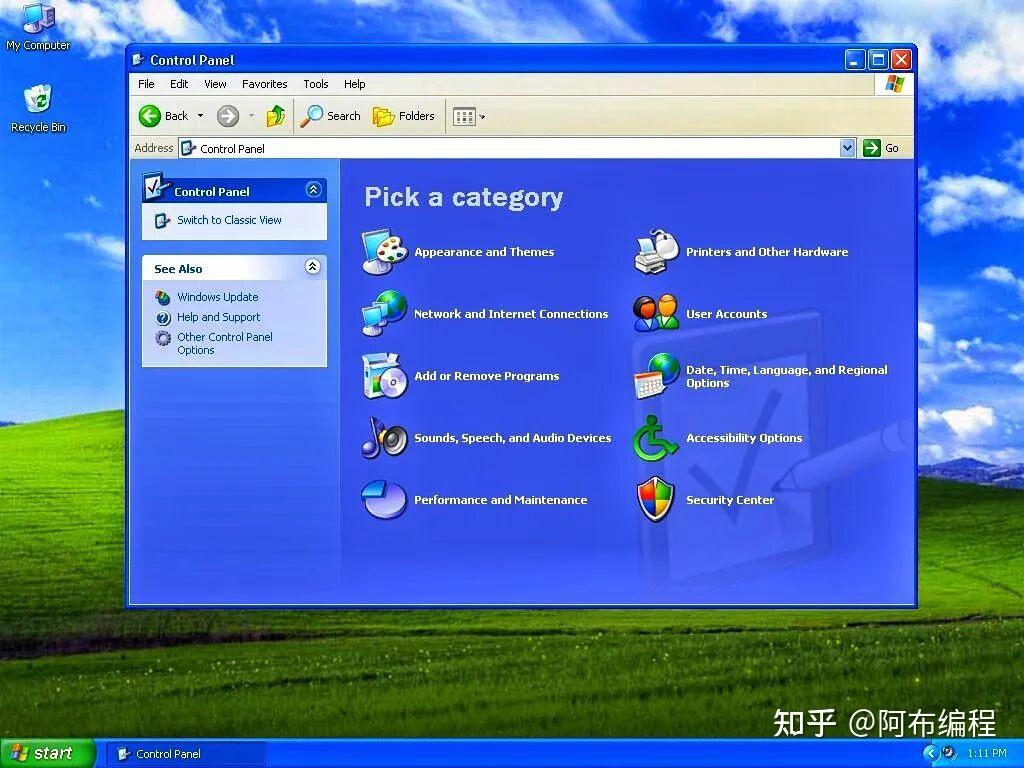Click Accessibility Options text link

pos(744,438)
